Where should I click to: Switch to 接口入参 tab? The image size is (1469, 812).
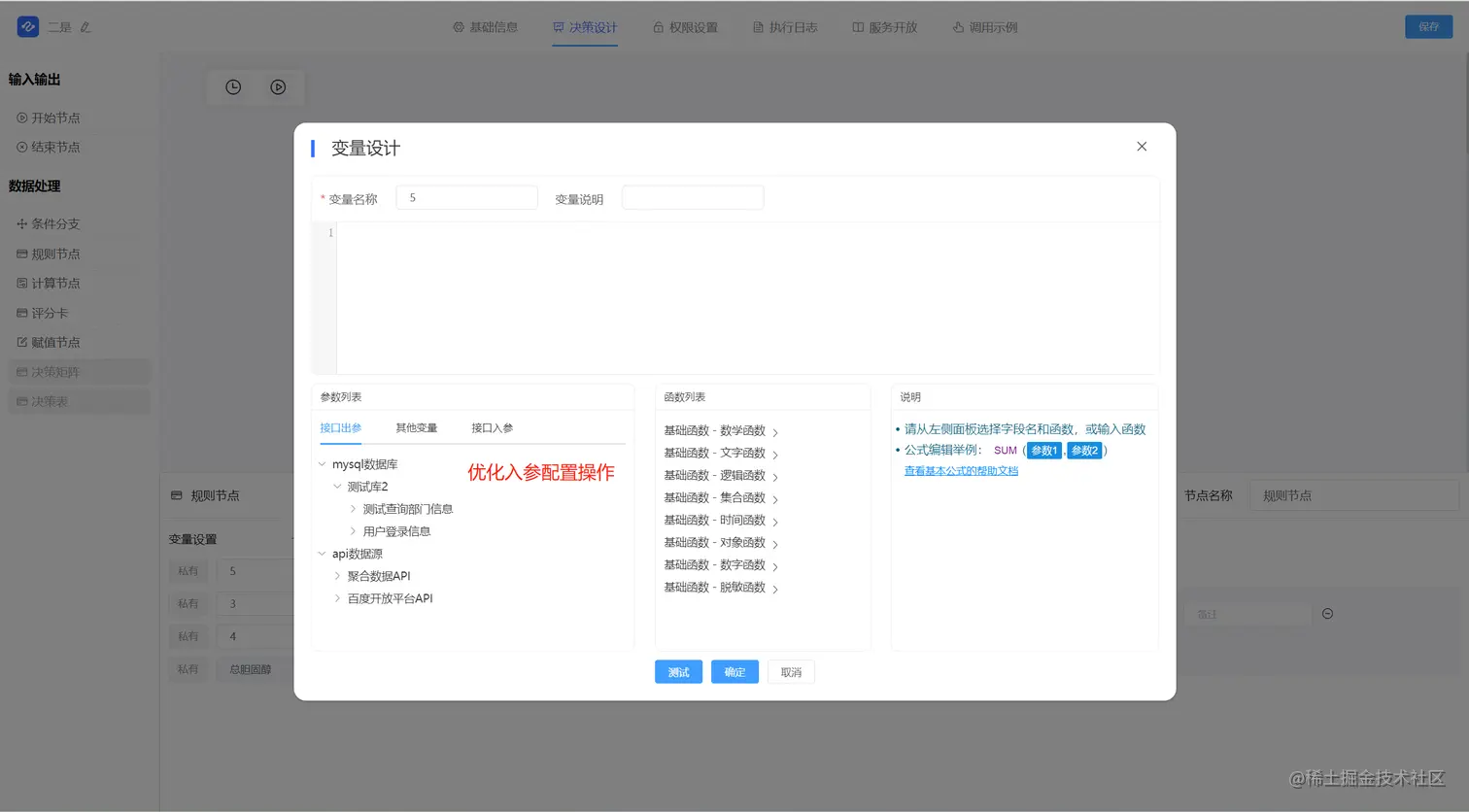[492, 428]
